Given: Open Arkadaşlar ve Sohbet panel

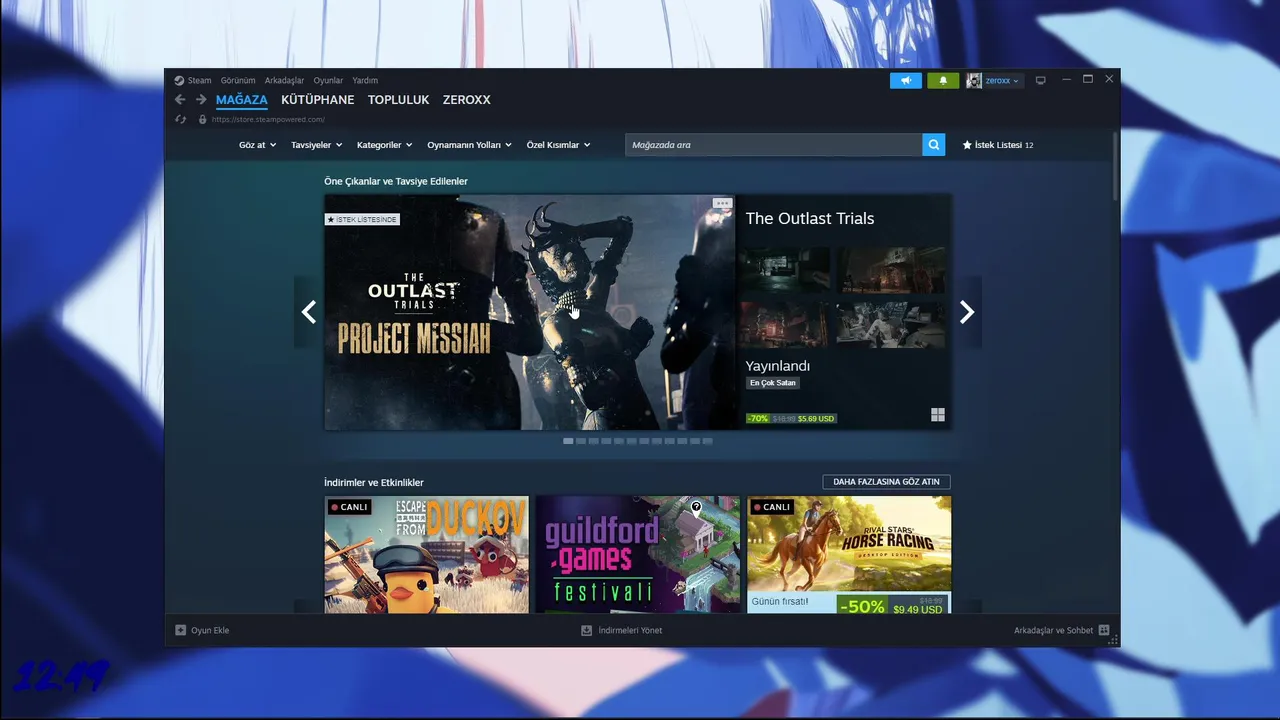Looking at the screenshot, I should tap(1053, 630).
